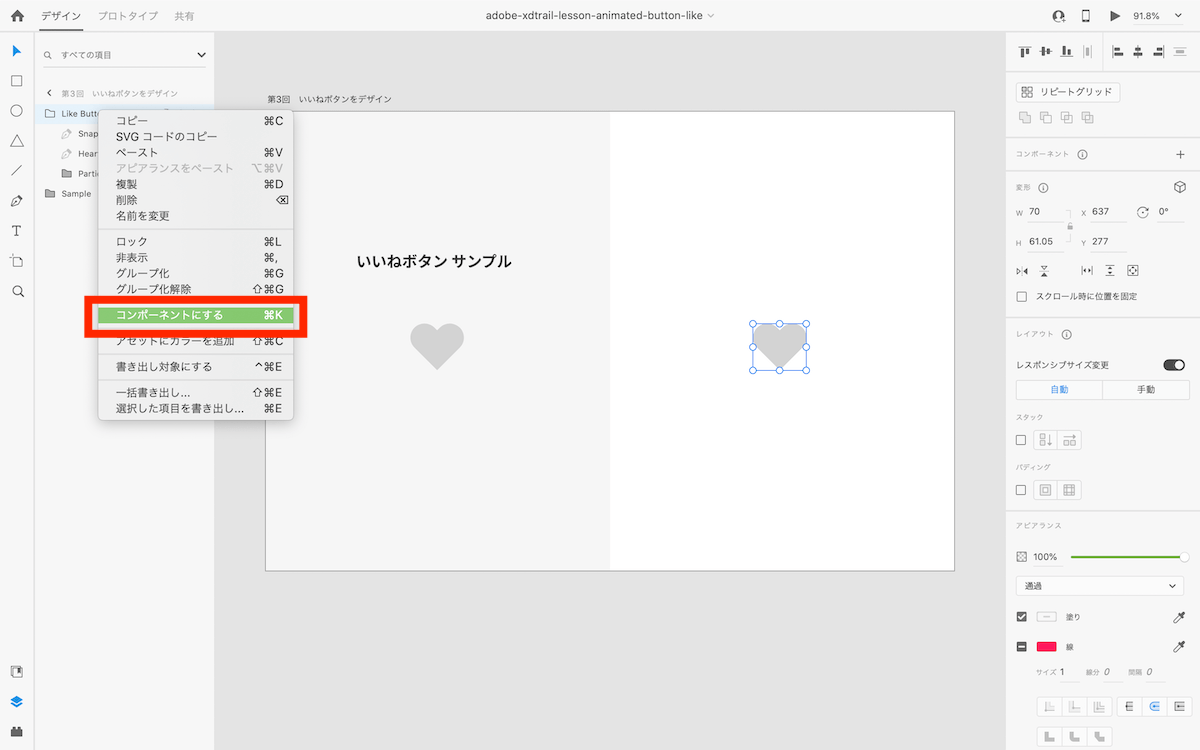Click the desktop preview play button
This screenshot has width=1200, height=750.
(x=1115, y=16)
